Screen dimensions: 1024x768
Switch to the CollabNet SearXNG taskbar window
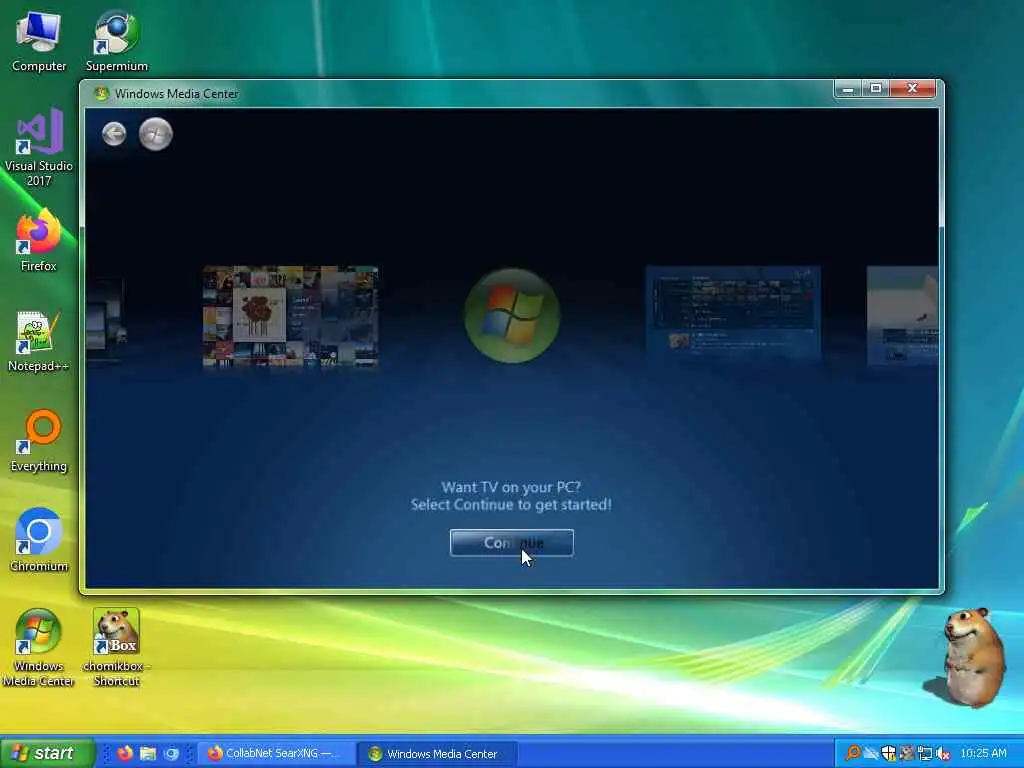275,753
